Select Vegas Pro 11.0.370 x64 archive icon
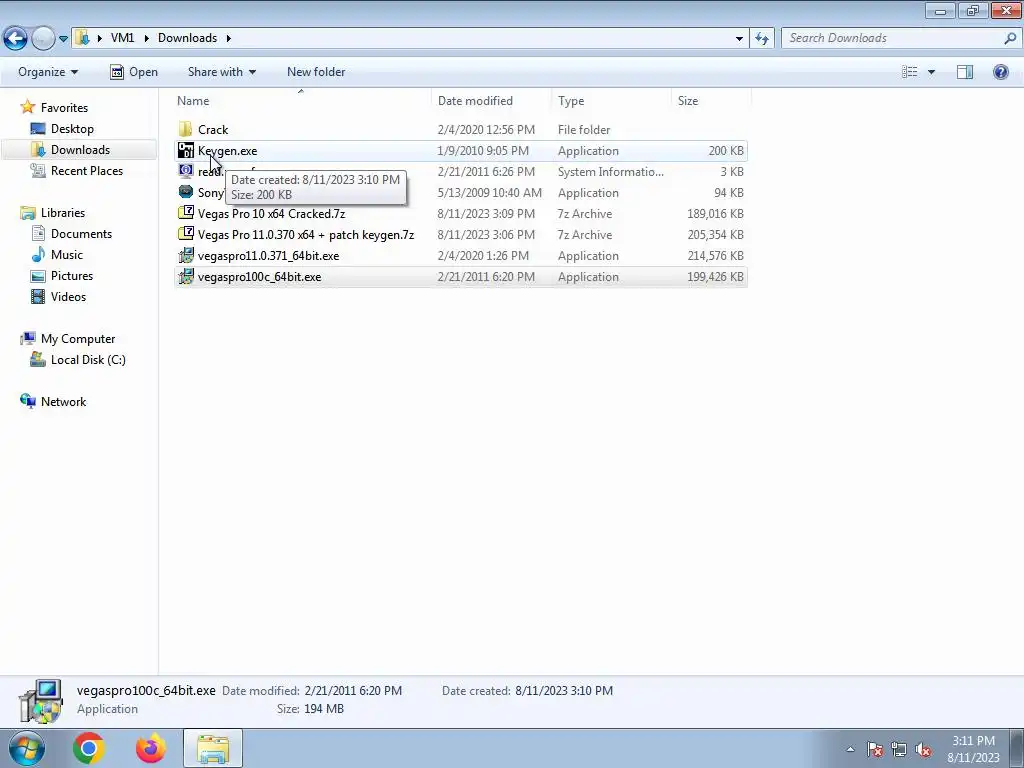The height and width of the screenshot is (768, 1024). tap(186, 234)
